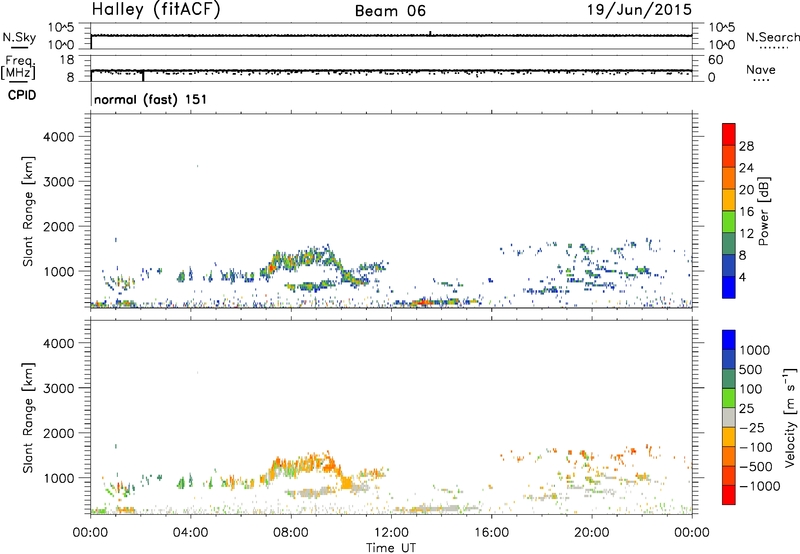The width and height of the screenshot is (800, 554).
Task: Click the power panel 'Slant Range [km]' label
Action: [x=28, y=211]
